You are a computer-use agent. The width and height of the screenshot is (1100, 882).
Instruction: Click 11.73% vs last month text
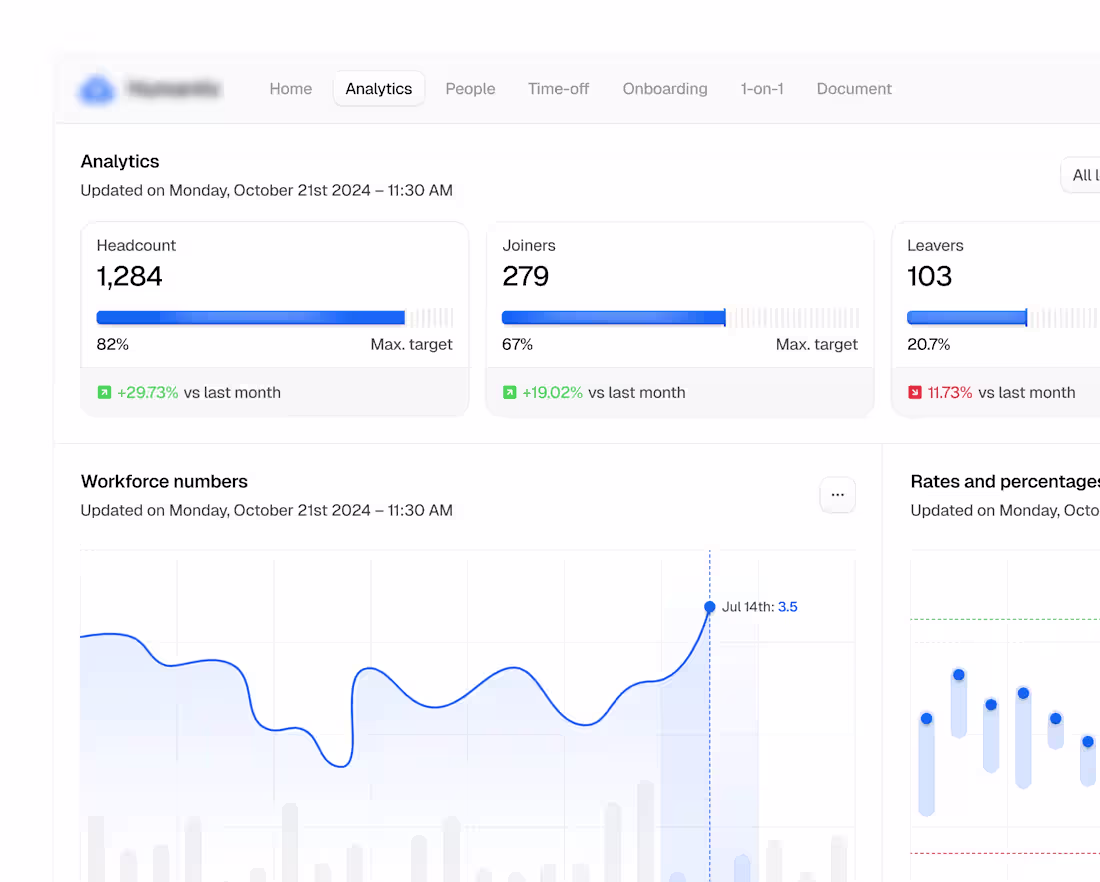(x=1001, y=392)
